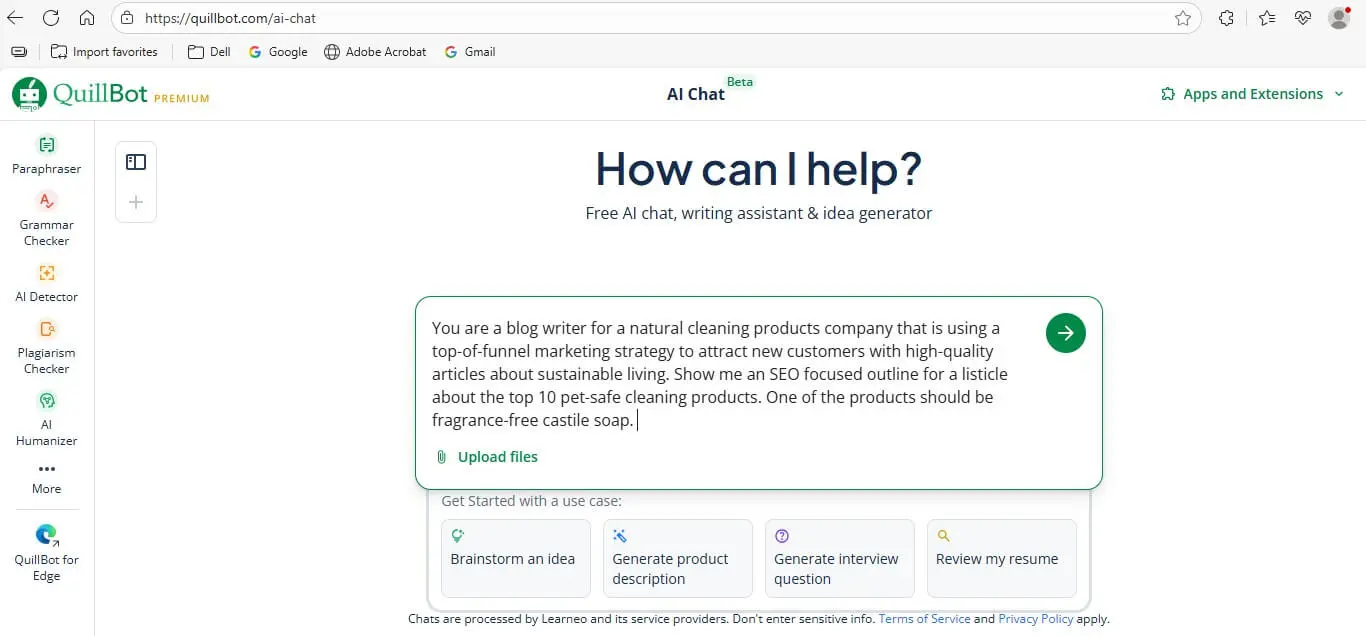This screenshot has height=636, width=1366.
Task: Open the Gmail bookmark in favorites bar
Action: click(x=470, y=52)
